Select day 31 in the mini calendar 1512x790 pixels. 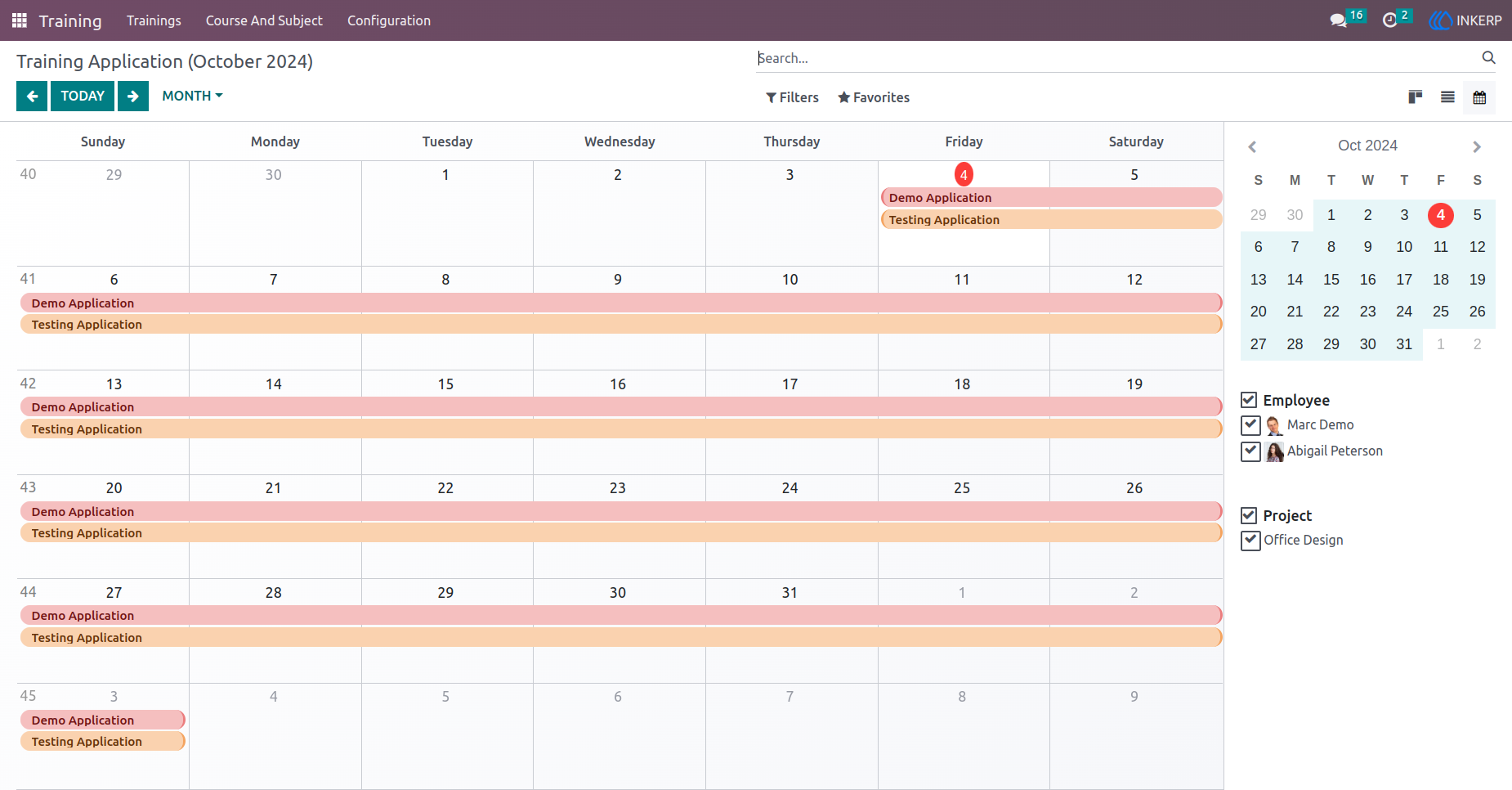click(x=1404, y=344)
